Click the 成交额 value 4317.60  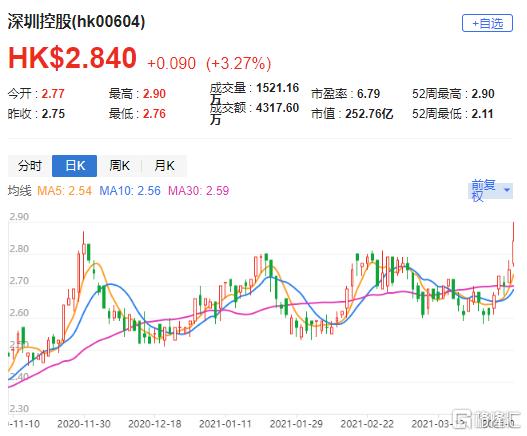click(x=277, y=108)
